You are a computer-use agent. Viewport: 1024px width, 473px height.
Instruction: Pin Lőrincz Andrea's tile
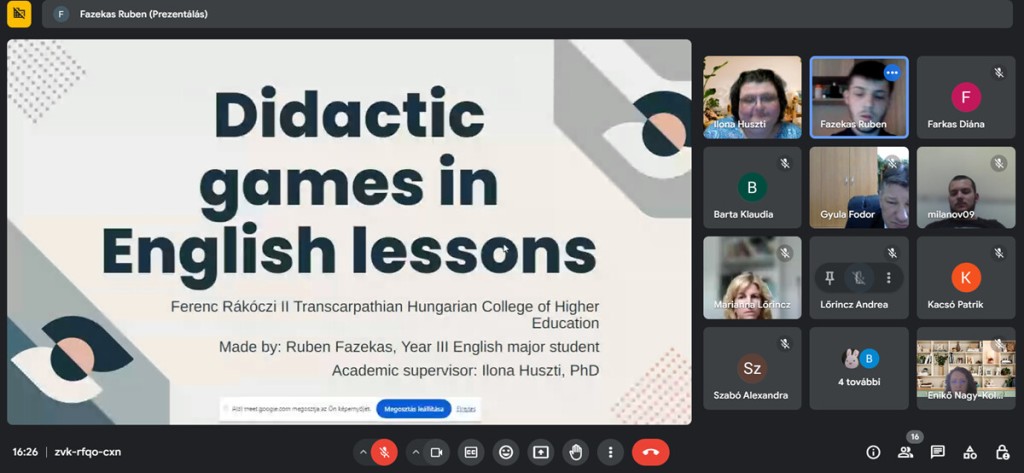click(x=829, y=278)
